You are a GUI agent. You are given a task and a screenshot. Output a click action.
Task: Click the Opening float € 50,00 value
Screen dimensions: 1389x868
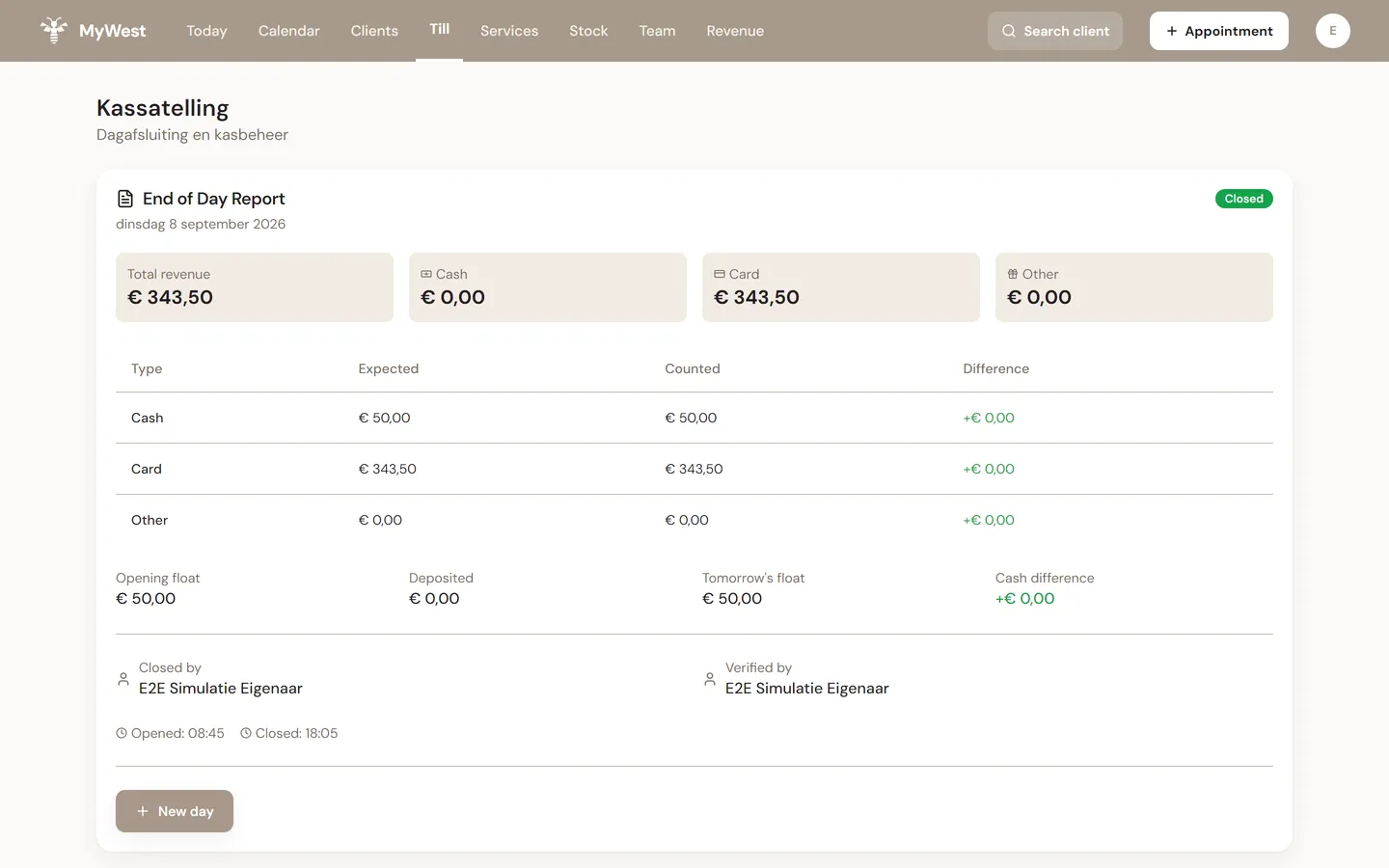tap(146, 598)
